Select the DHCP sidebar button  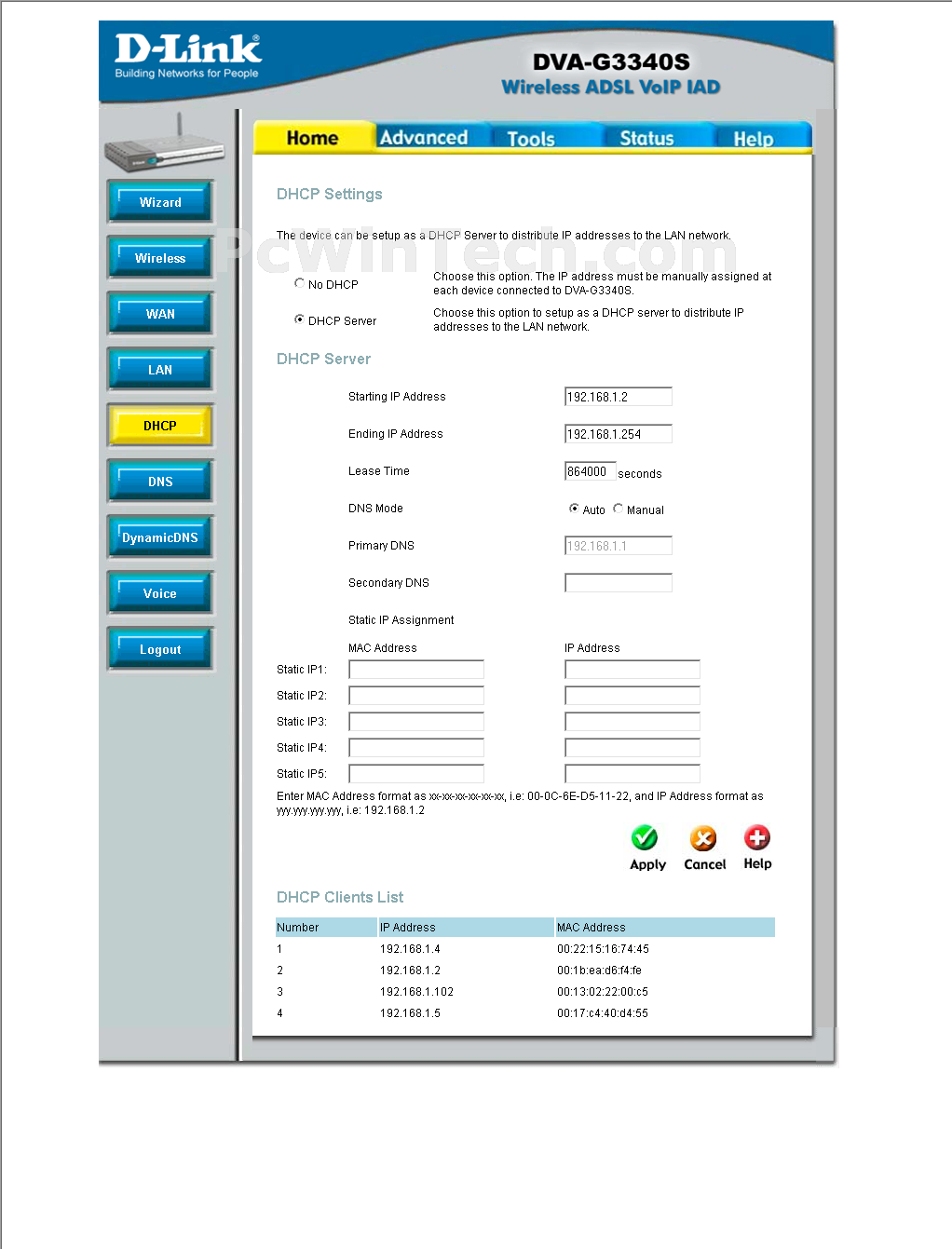click(x=160, y=426)
